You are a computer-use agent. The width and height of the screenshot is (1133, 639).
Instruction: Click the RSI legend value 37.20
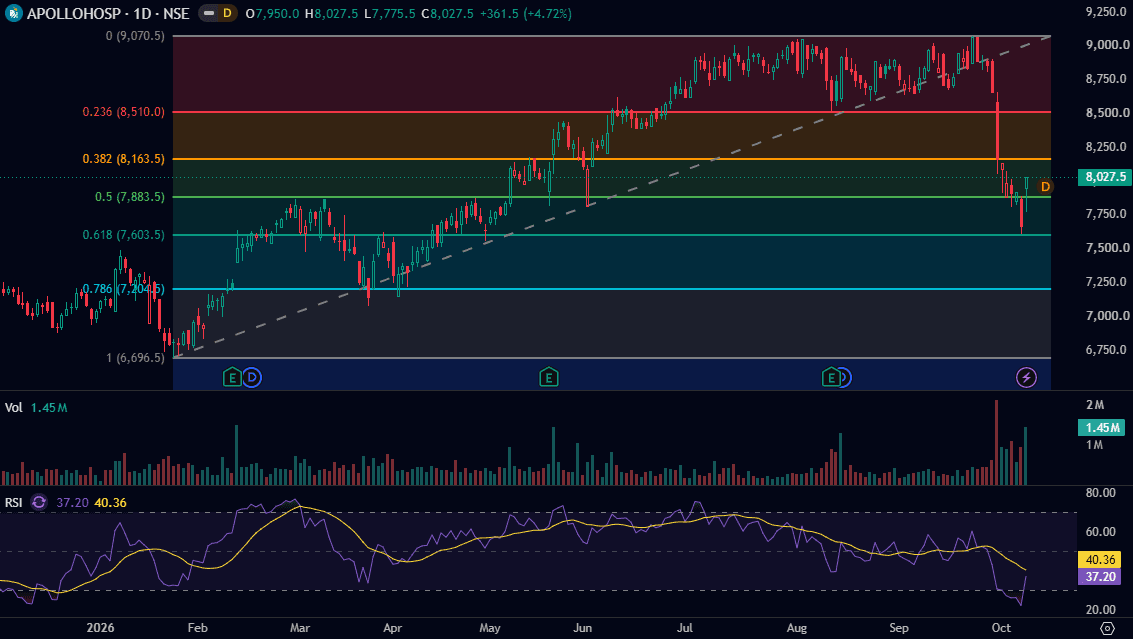(x=72, y=502)
